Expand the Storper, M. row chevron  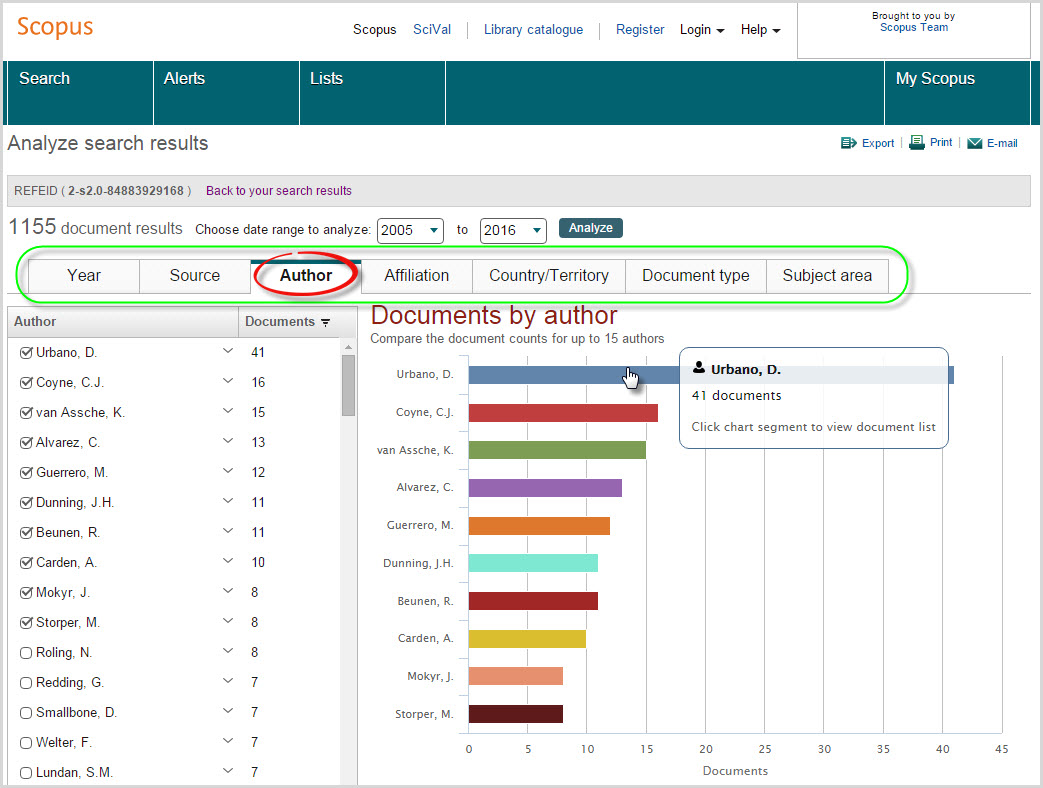pyautogui.click(x=227, y=620)
